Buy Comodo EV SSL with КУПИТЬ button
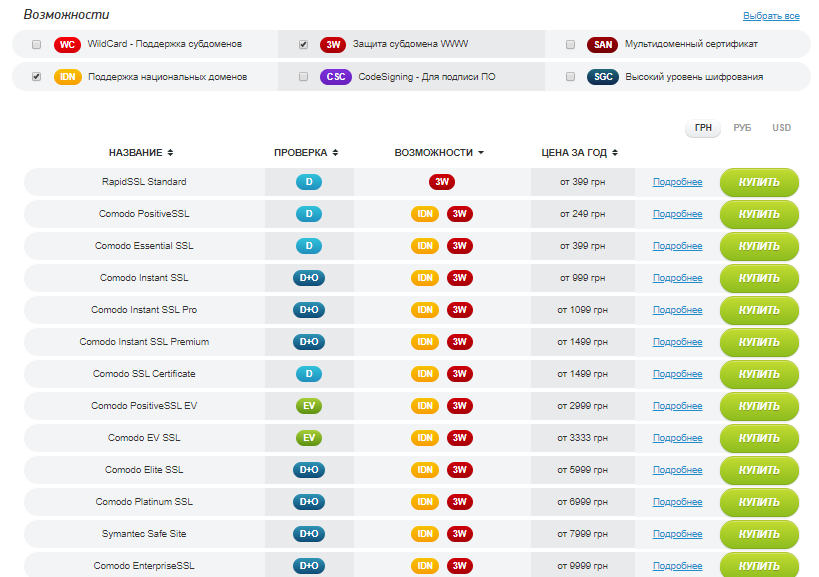Screen dimensions: 819x577 759,438
